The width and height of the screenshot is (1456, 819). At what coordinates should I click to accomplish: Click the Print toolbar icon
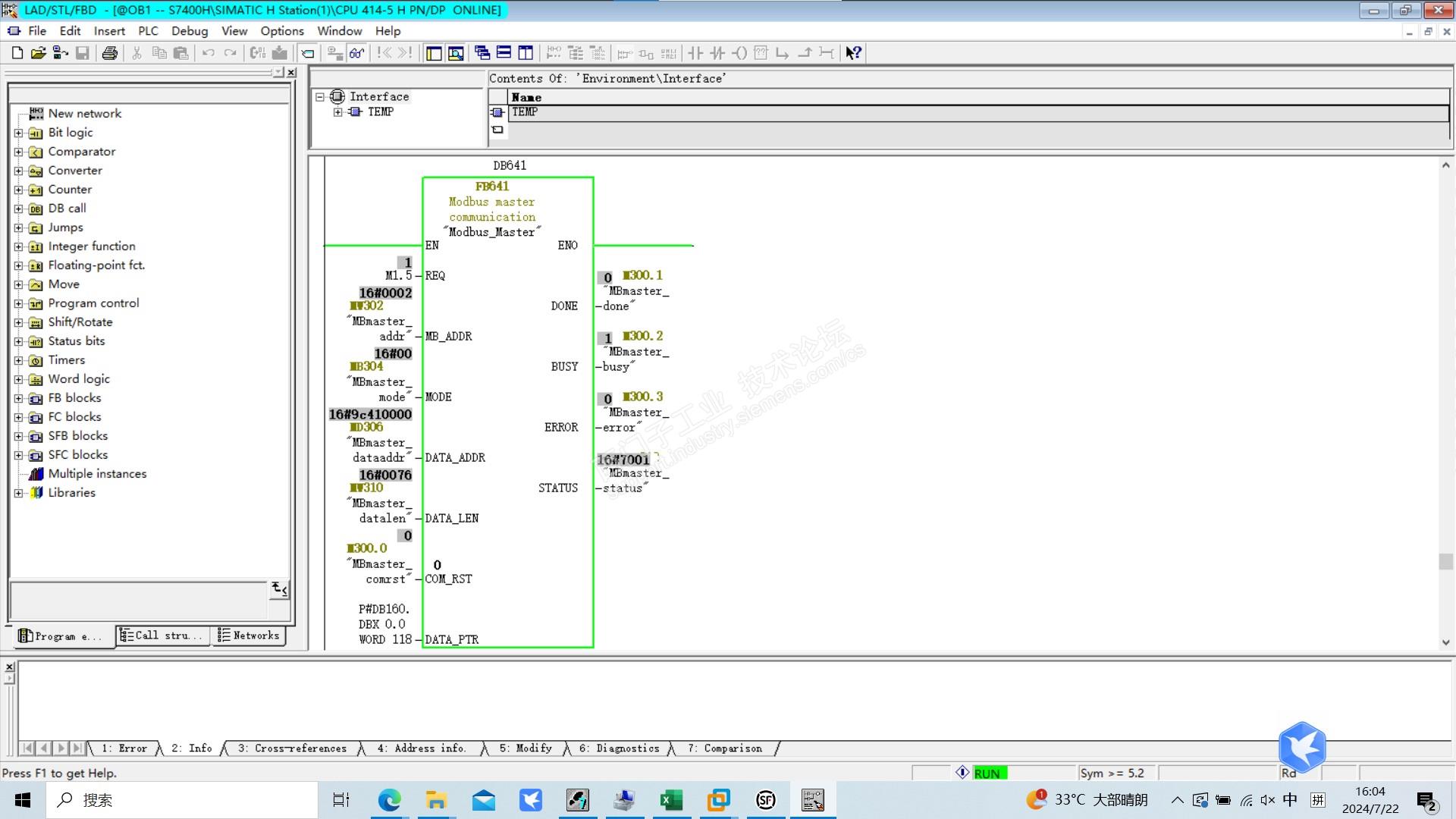coord(109,53)
